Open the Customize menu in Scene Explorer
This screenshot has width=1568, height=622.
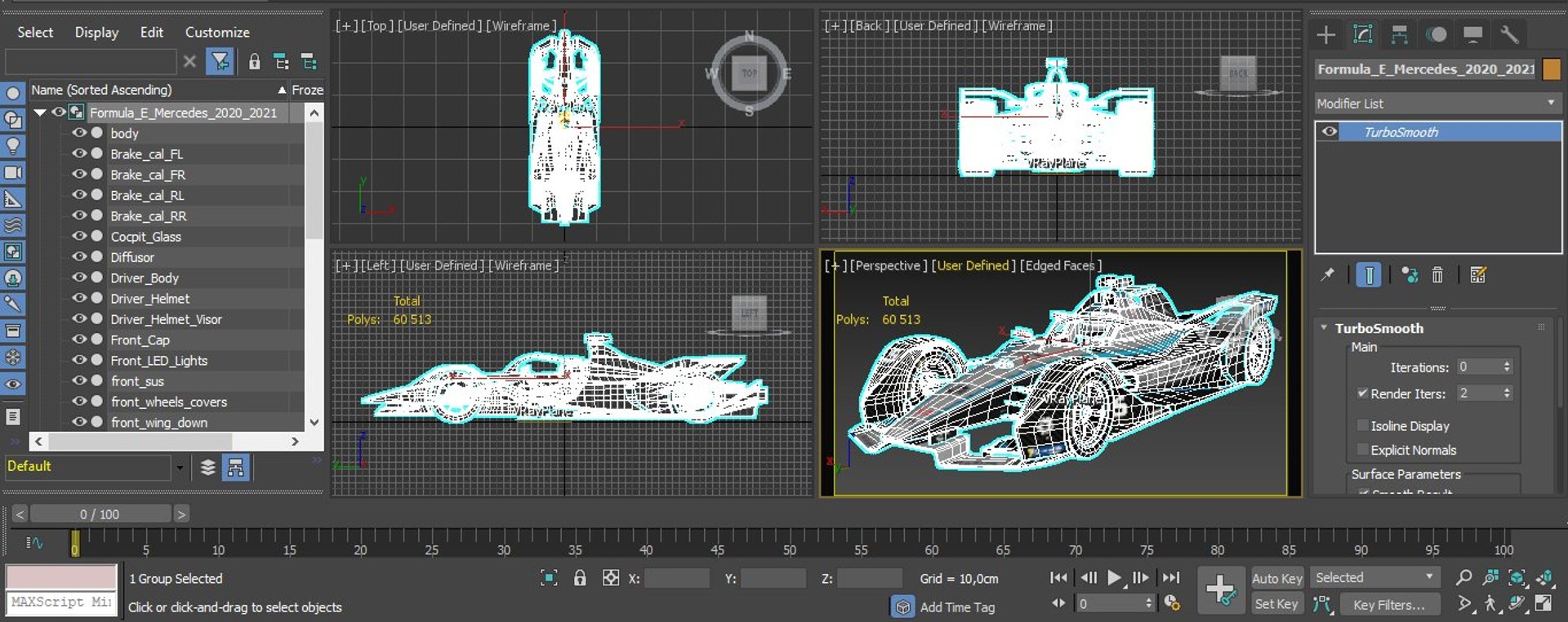tap(217, 32)
